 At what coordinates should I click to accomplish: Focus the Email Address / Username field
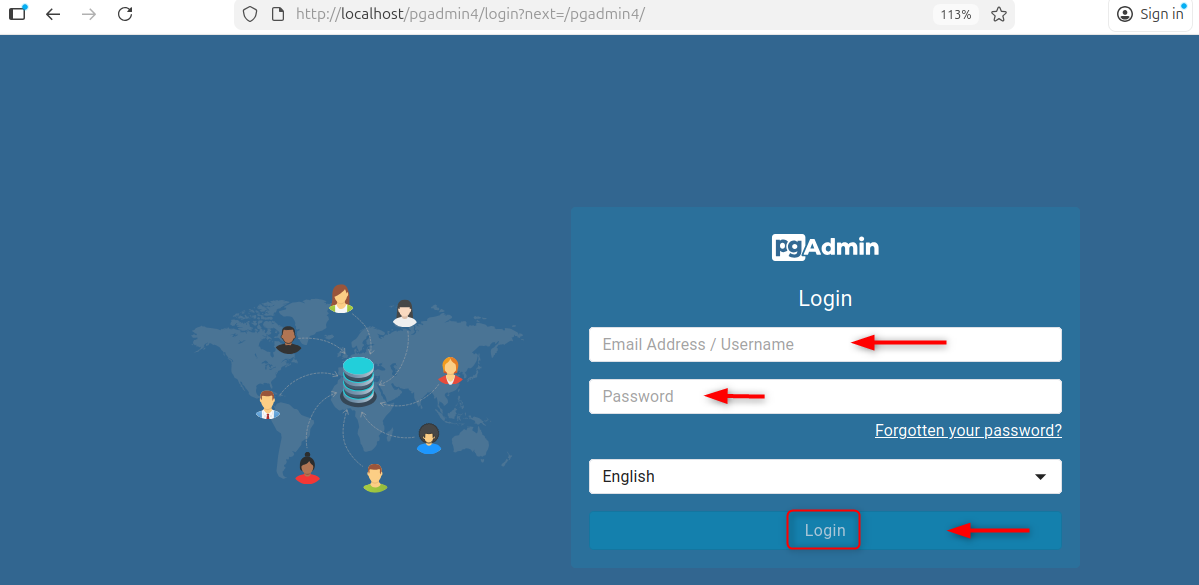pos(825,344)
